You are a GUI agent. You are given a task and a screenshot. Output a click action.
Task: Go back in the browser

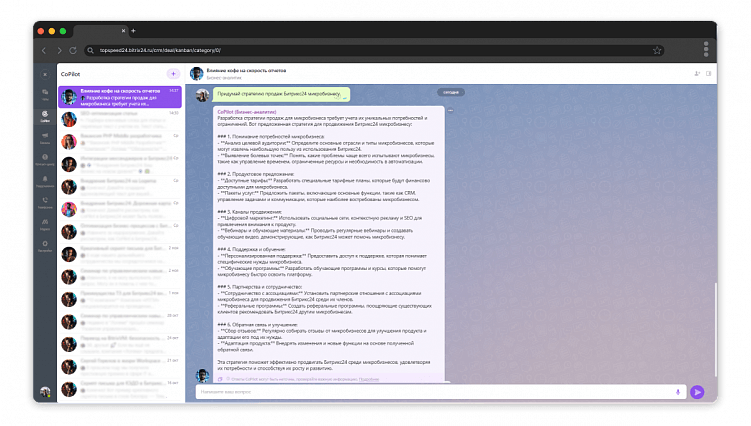44,50
